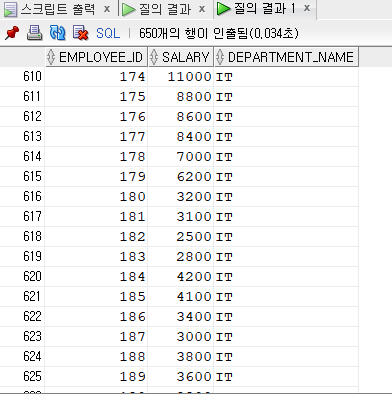Click sort arrows icon in EMPLOYEE_ID header
This screenshot has height=394, width=392.
coord(51,57)
